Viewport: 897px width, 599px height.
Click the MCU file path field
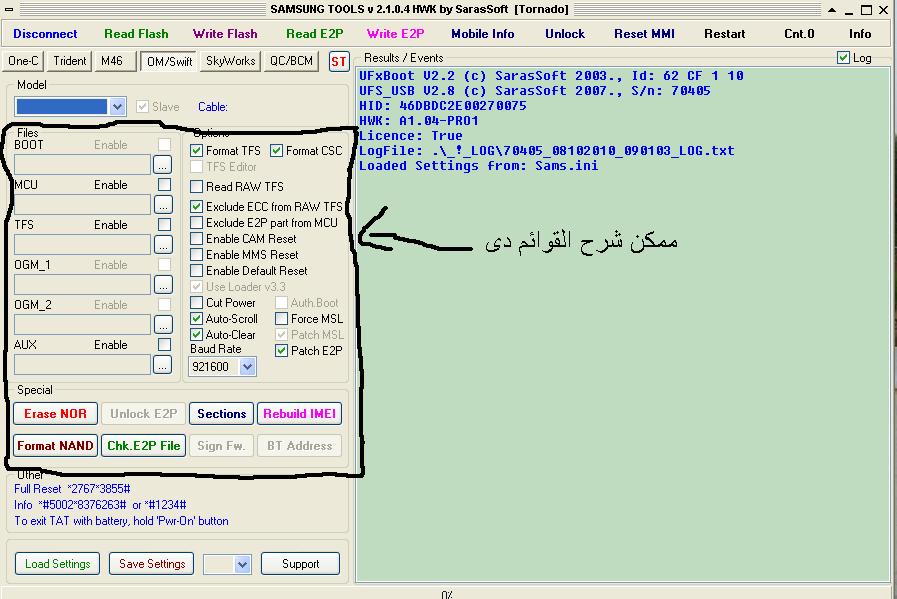tap(82, 204)
